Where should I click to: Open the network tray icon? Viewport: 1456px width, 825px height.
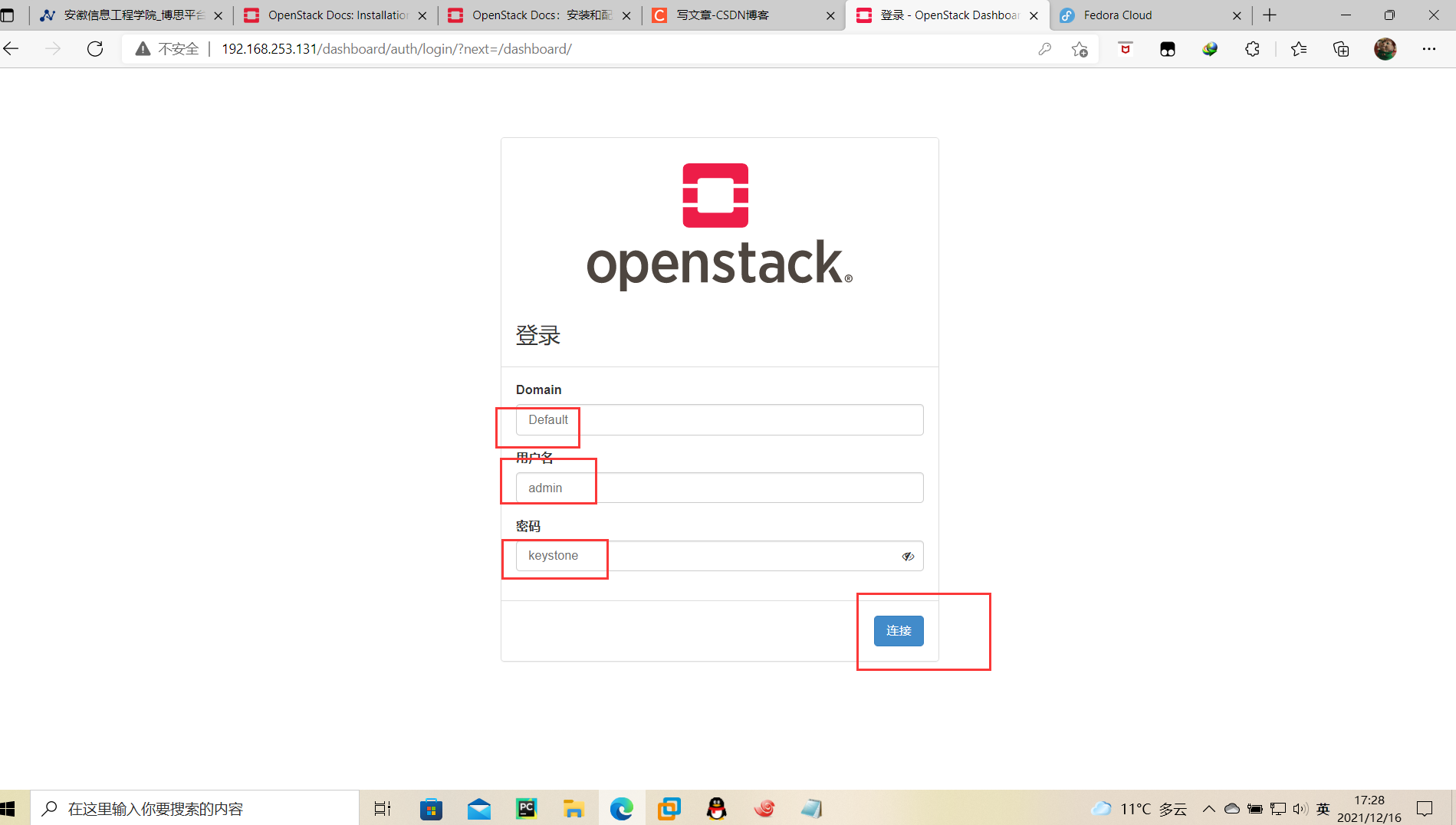tap(1278, 809)
